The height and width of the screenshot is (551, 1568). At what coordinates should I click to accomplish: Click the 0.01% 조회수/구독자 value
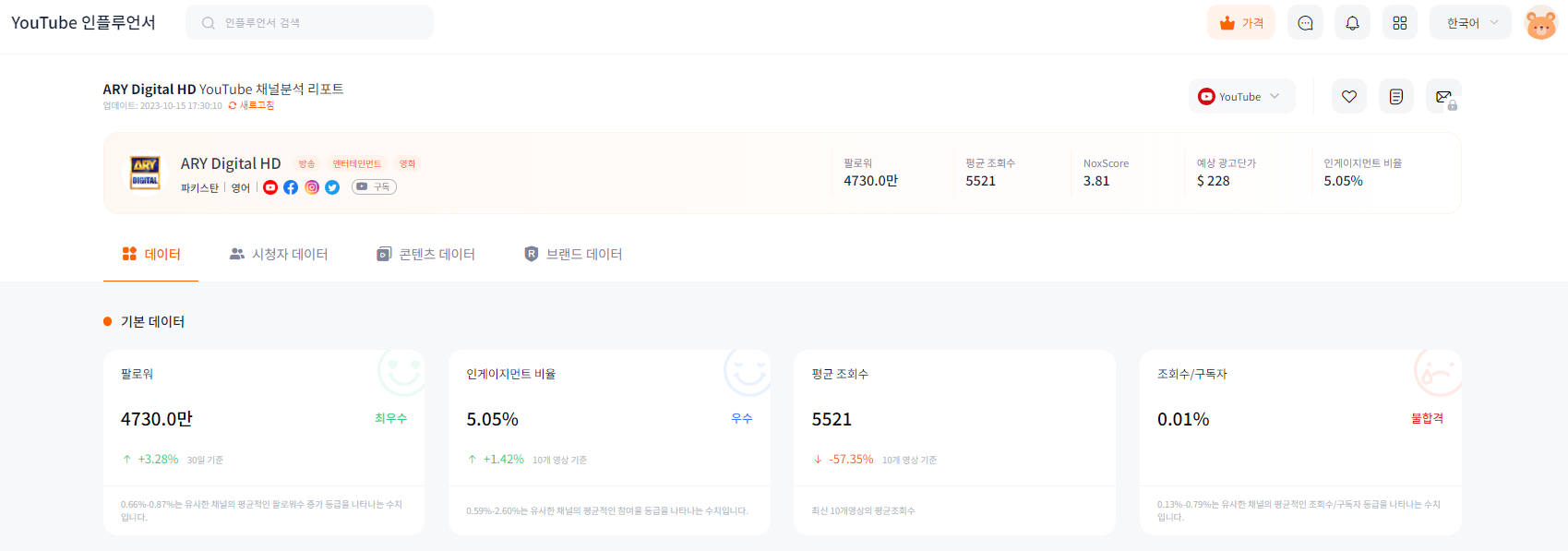coord(1183,419)
